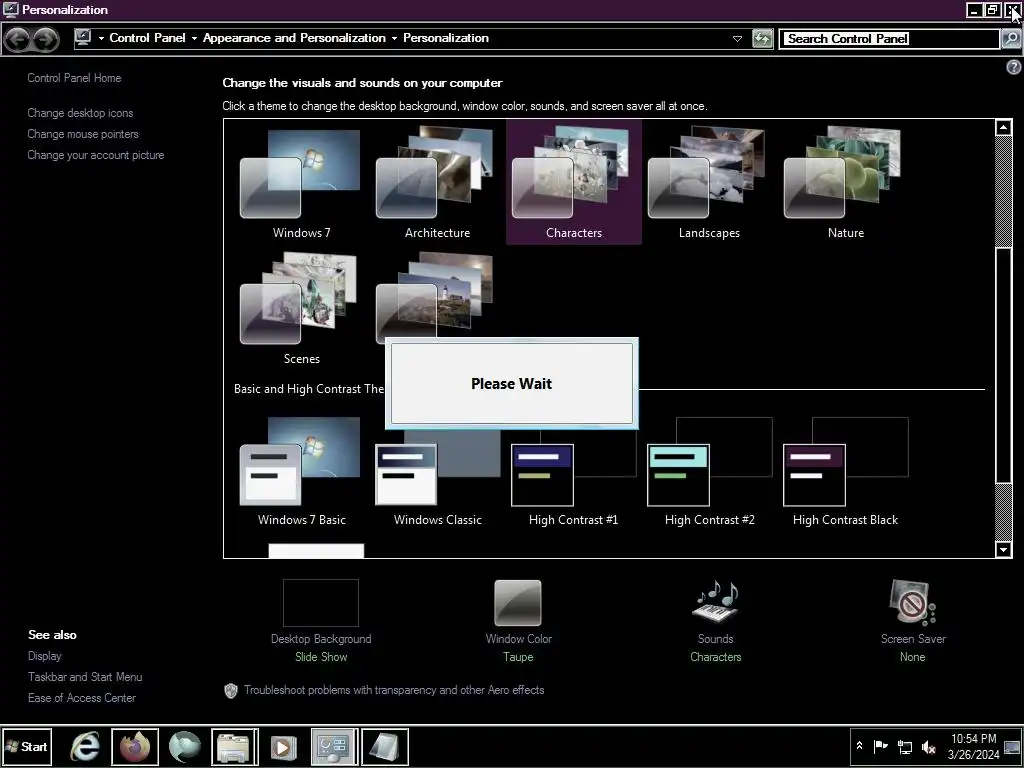
Task: Click the muted volume tray icon
Action: tap(928, 746)
